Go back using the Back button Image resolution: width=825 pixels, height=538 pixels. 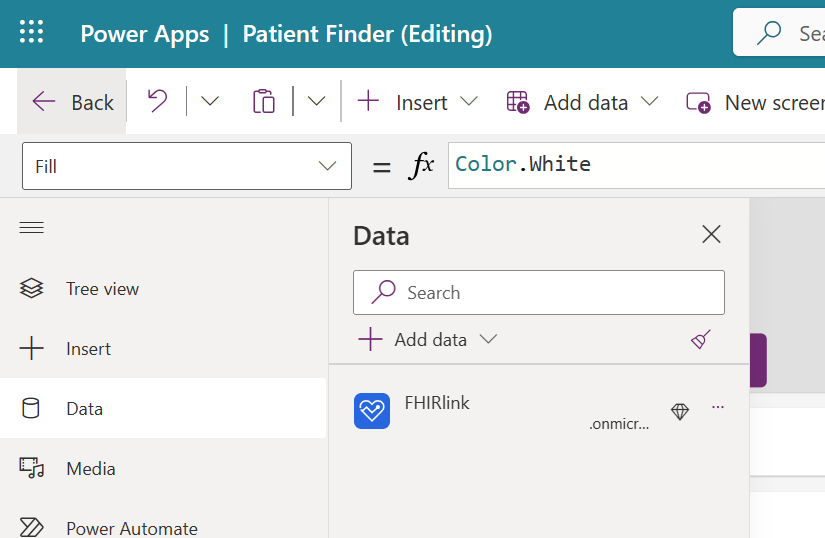[x=72, y=102]
